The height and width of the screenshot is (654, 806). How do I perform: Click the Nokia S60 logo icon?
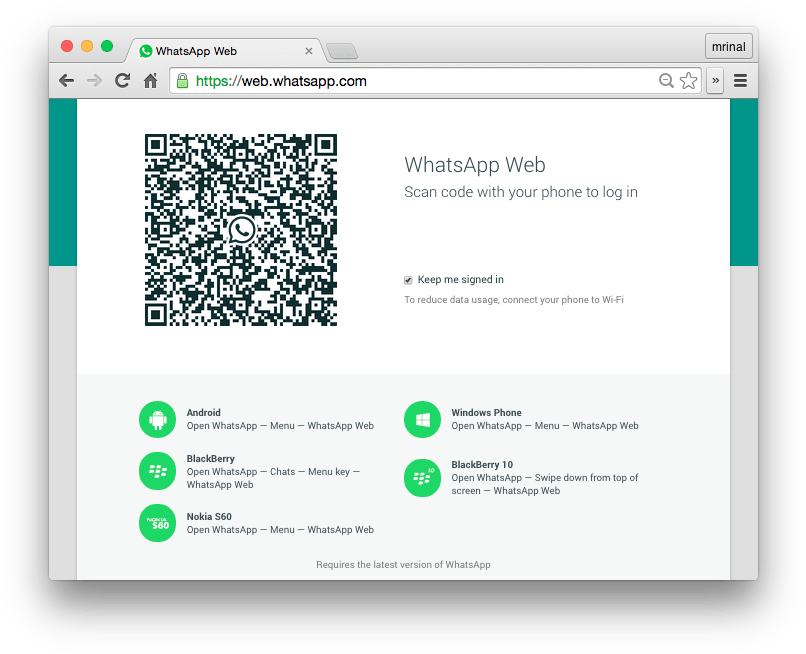point(157,523)
